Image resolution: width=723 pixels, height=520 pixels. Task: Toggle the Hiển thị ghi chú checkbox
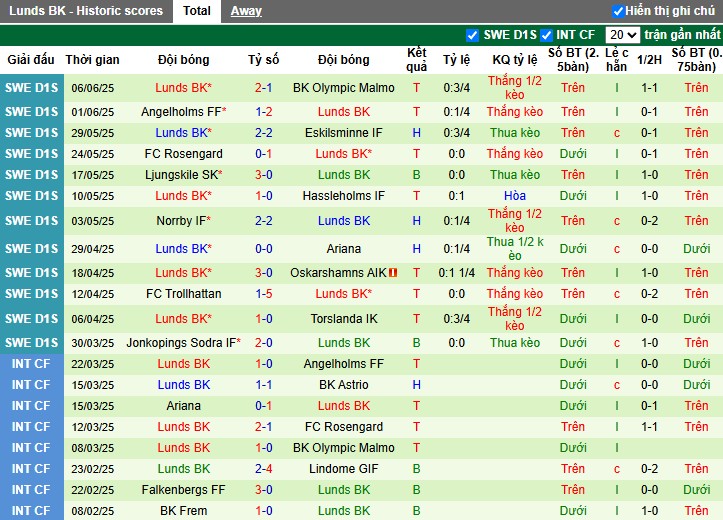(x=618, y=11)
